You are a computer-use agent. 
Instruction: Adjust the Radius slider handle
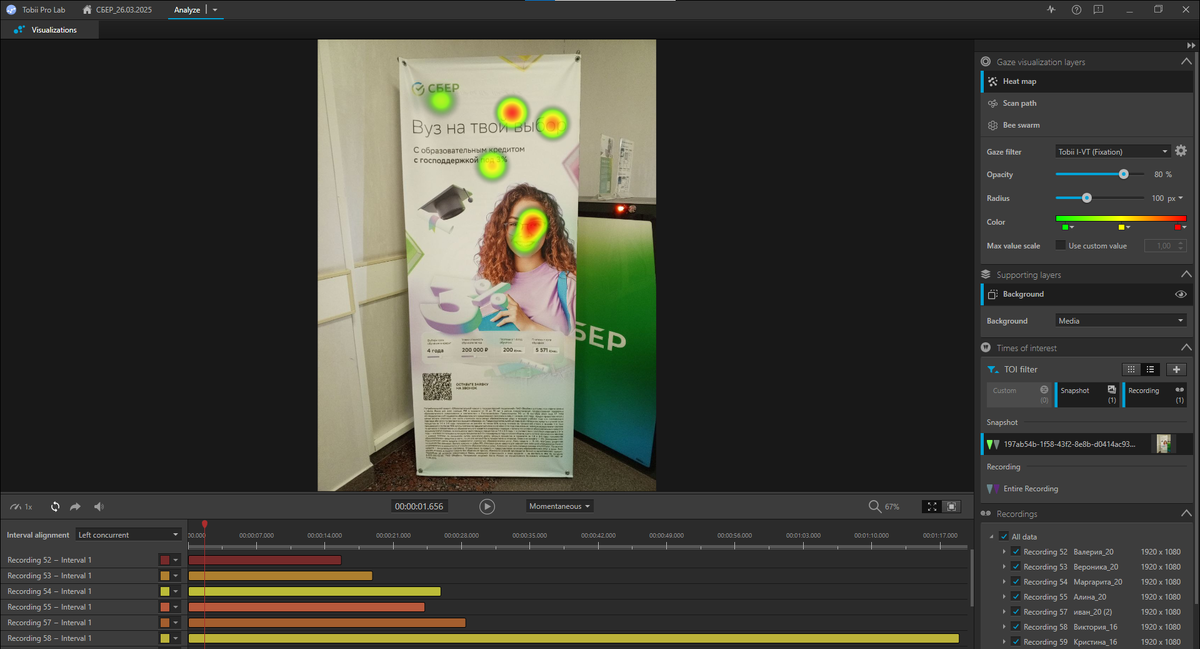click(x=1087, y=198)
